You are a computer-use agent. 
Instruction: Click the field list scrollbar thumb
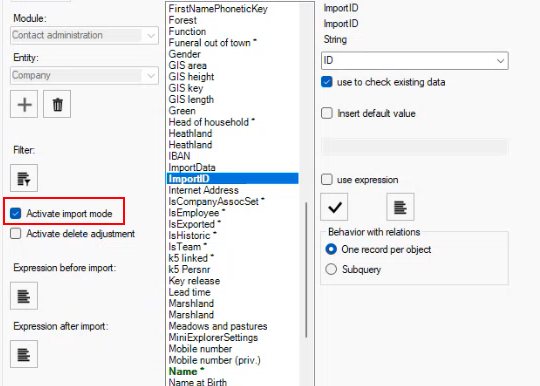306,270
